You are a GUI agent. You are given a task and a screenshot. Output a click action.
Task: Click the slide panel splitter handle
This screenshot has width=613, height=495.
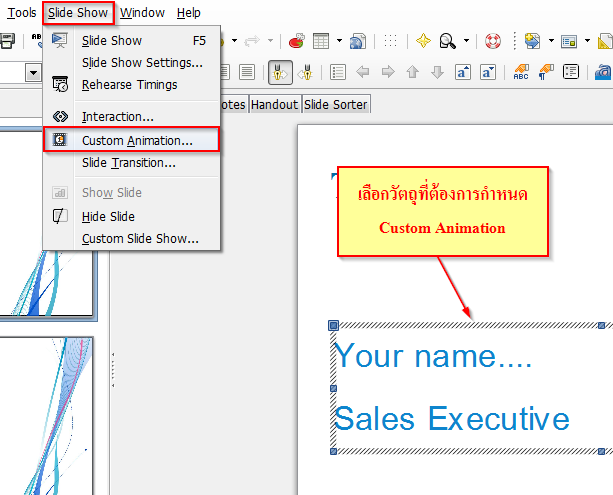[113, 370]
